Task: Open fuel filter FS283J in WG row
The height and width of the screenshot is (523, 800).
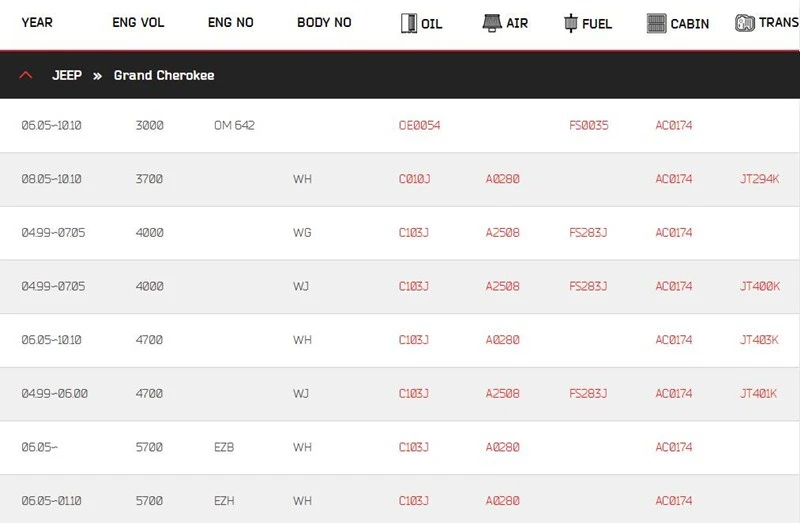Action: click(x=588, y=233)
